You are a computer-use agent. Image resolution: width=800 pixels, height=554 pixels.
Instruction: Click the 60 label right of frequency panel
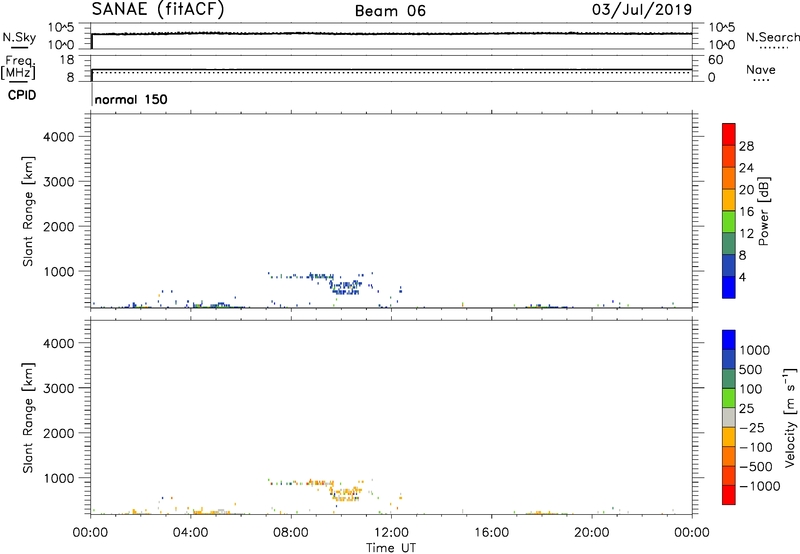pos(715,60)
